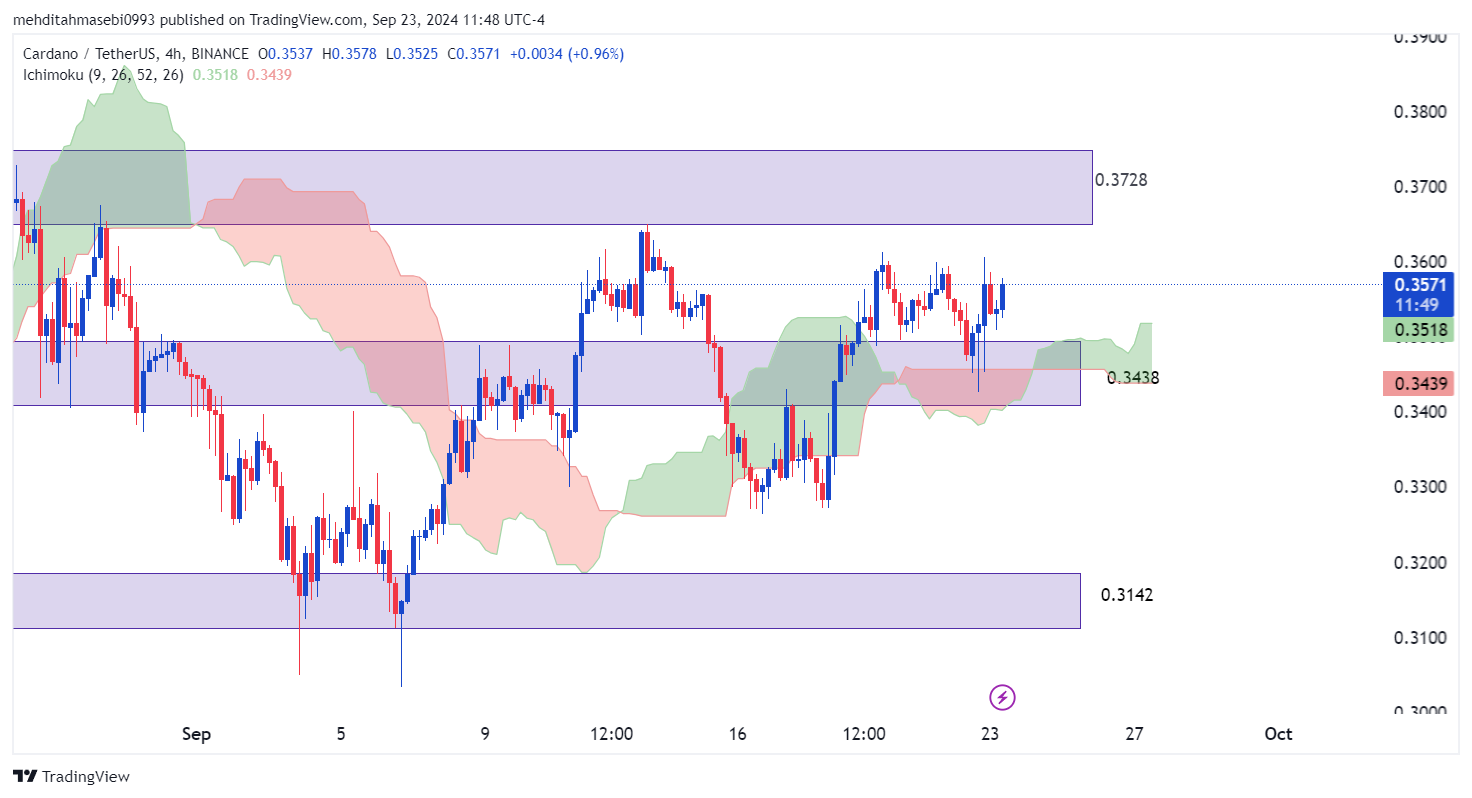Image resolution: width=1472 pixels, height=798 pixels.
Task: Click the 0.3142 support zone label
Action: pos(1127,595)
